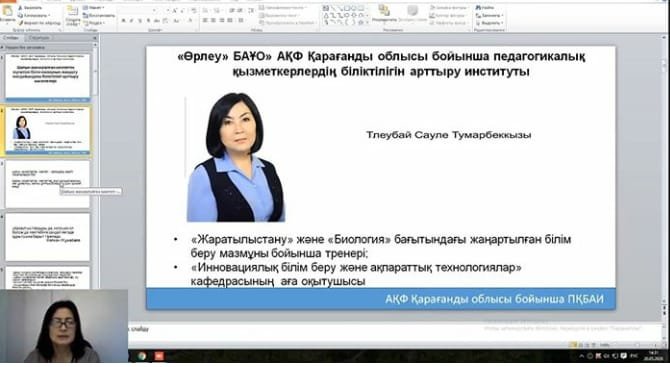Toggle Bold text formatting
Screen dimensions: 670x367
tap(124, 21)
